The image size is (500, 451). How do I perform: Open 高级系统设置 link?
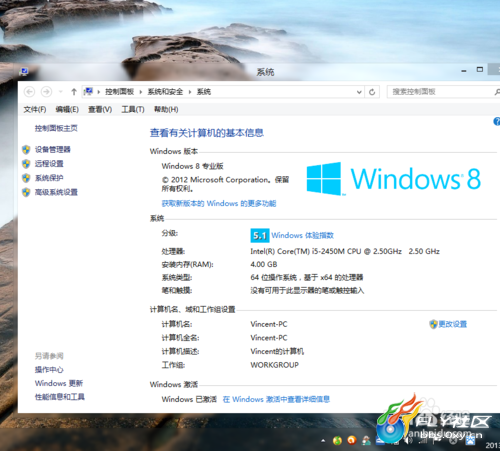tap(56, 192)
